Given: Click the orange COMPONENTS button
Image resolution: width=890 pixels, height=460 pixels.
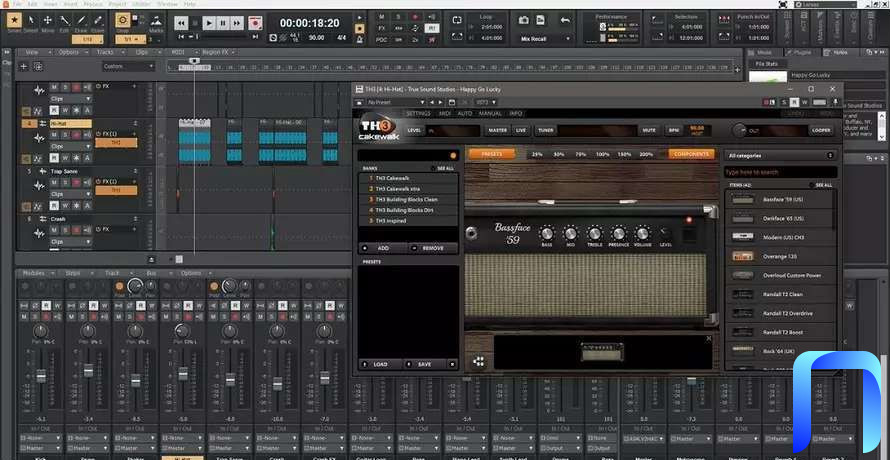Looking at the screenshot, I should (691, 154).
